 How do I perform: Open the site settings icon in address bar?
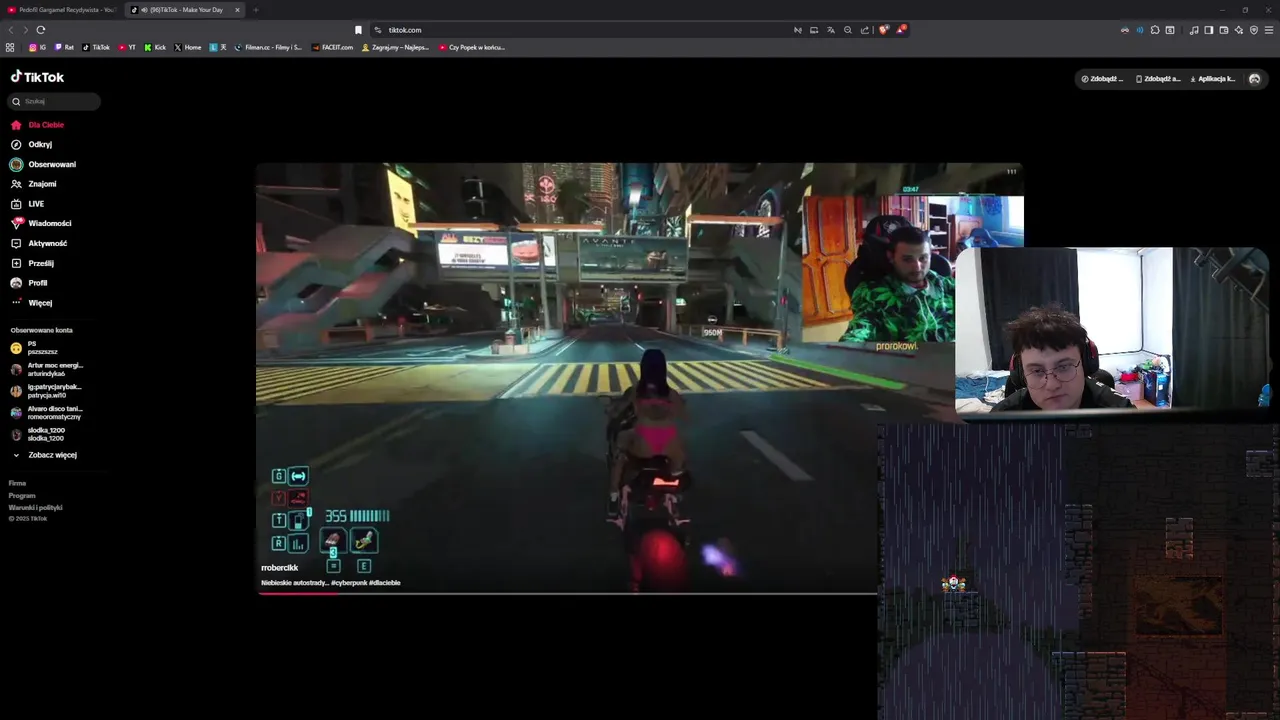click(378, 30)
